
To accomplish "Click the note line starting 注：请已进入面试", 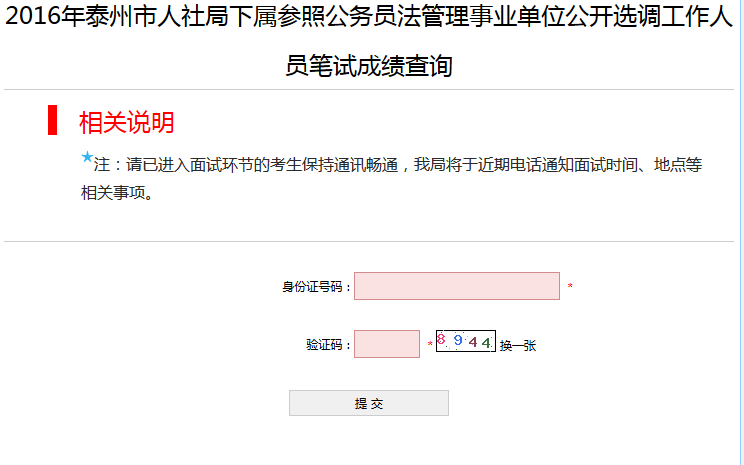I will point(398,165).
